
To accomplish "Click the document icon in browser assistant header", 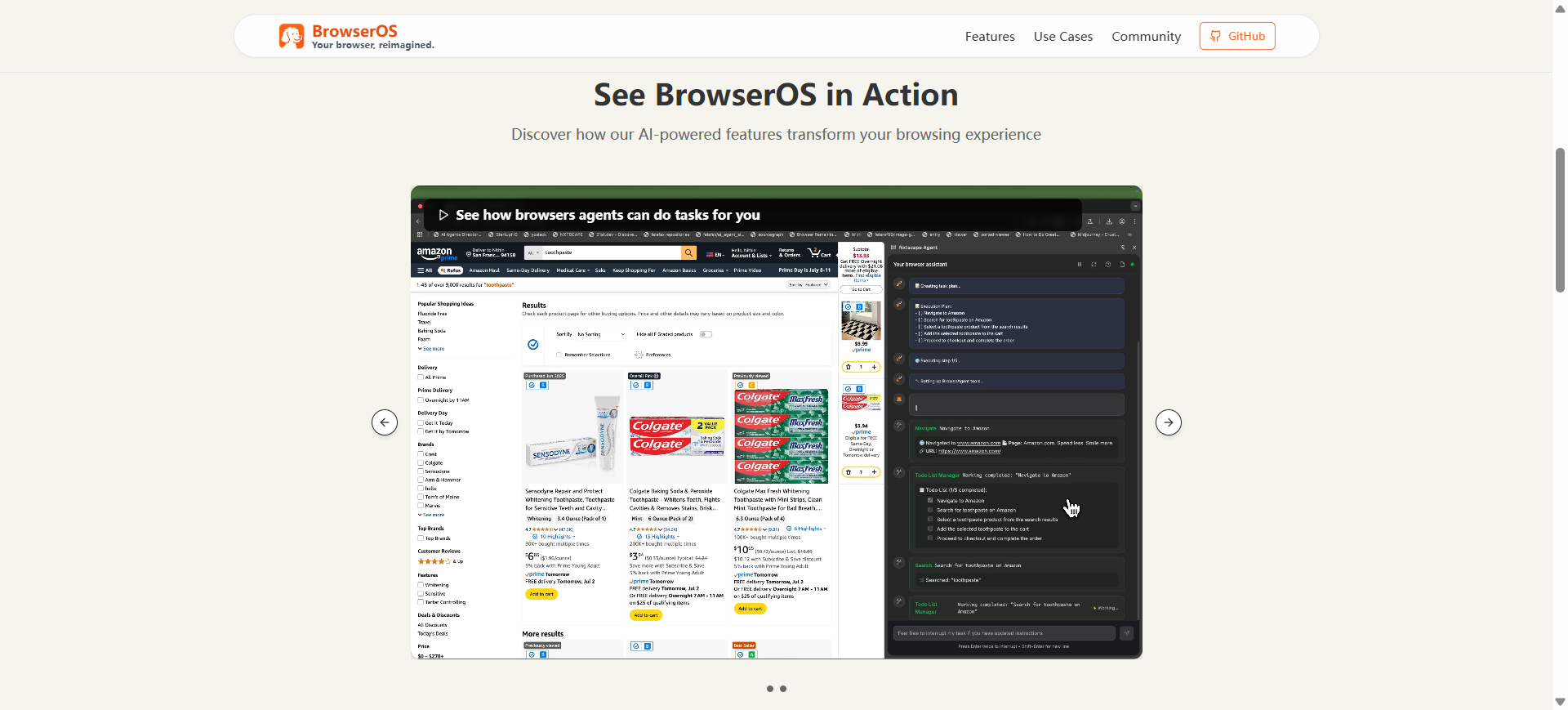I will (1122, 265).
